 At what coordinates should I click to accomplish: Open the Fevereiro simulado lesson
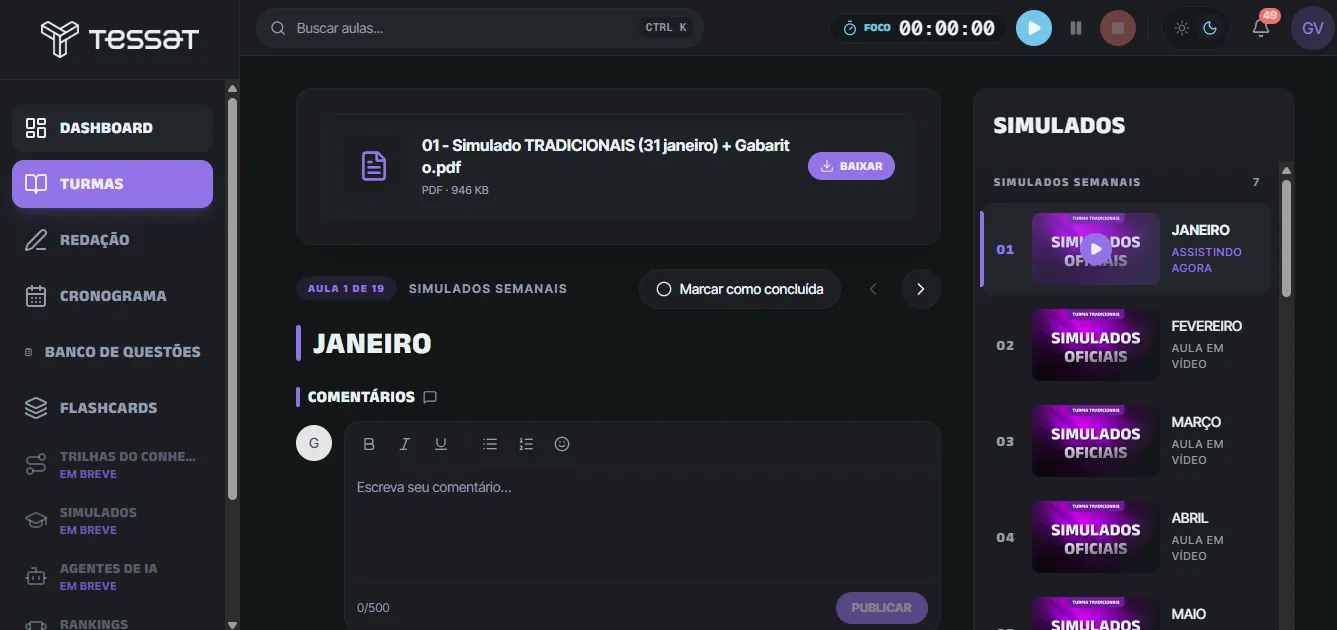1126,345
